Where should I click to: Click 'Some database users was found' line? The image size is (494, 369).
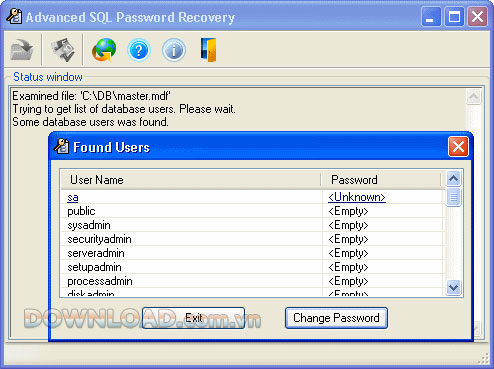[x=90, y=122]
